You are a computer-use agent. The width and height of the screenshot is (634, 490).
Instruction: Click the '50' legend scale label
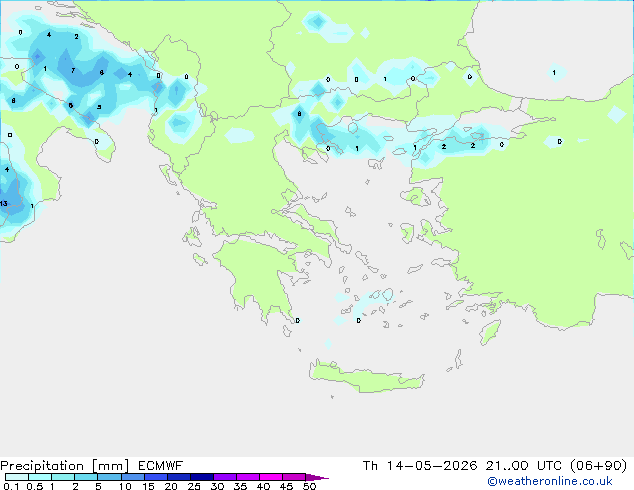309,486
